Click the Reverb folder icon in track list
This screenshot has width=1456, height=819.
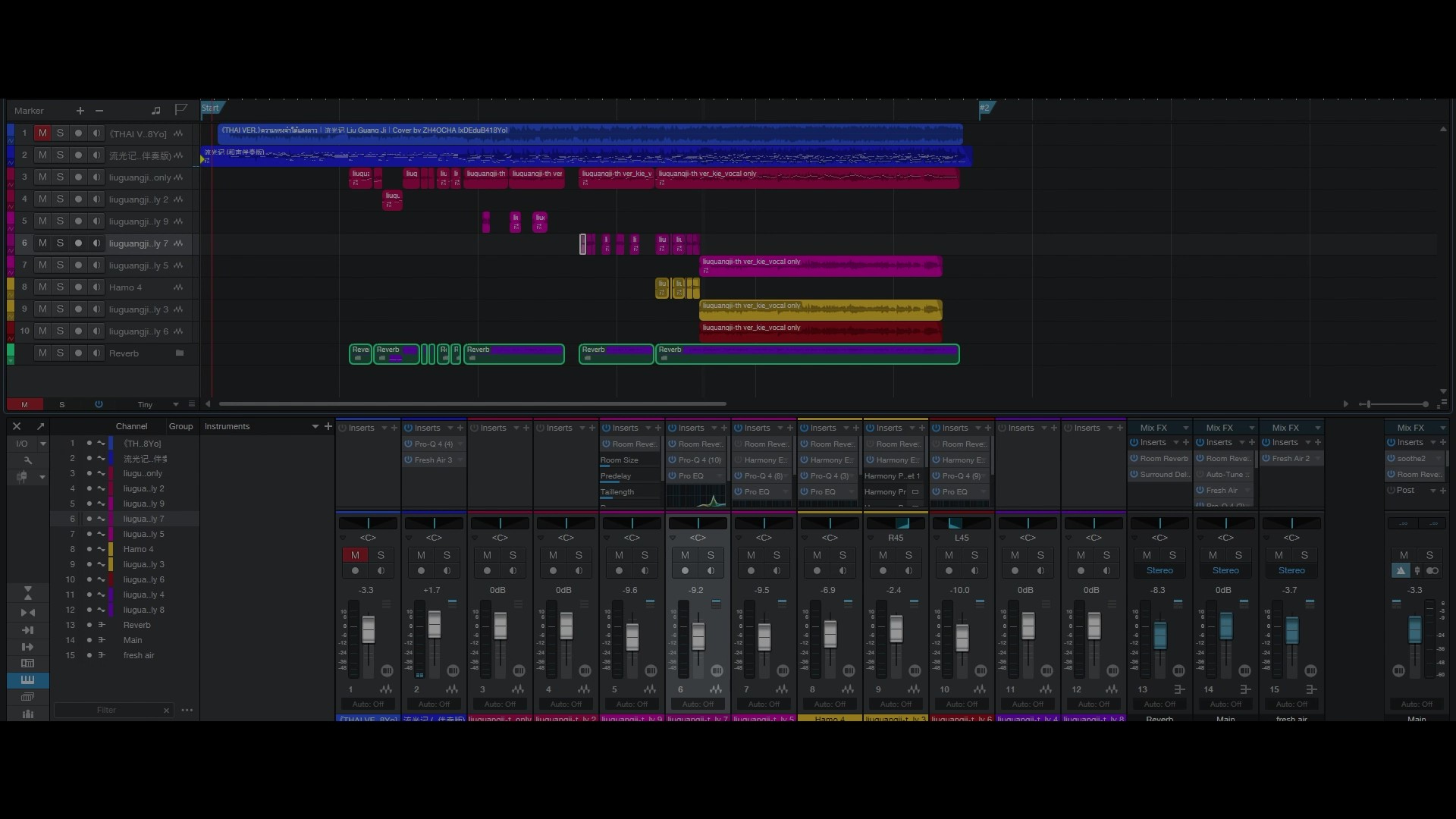tap(180, 353)
